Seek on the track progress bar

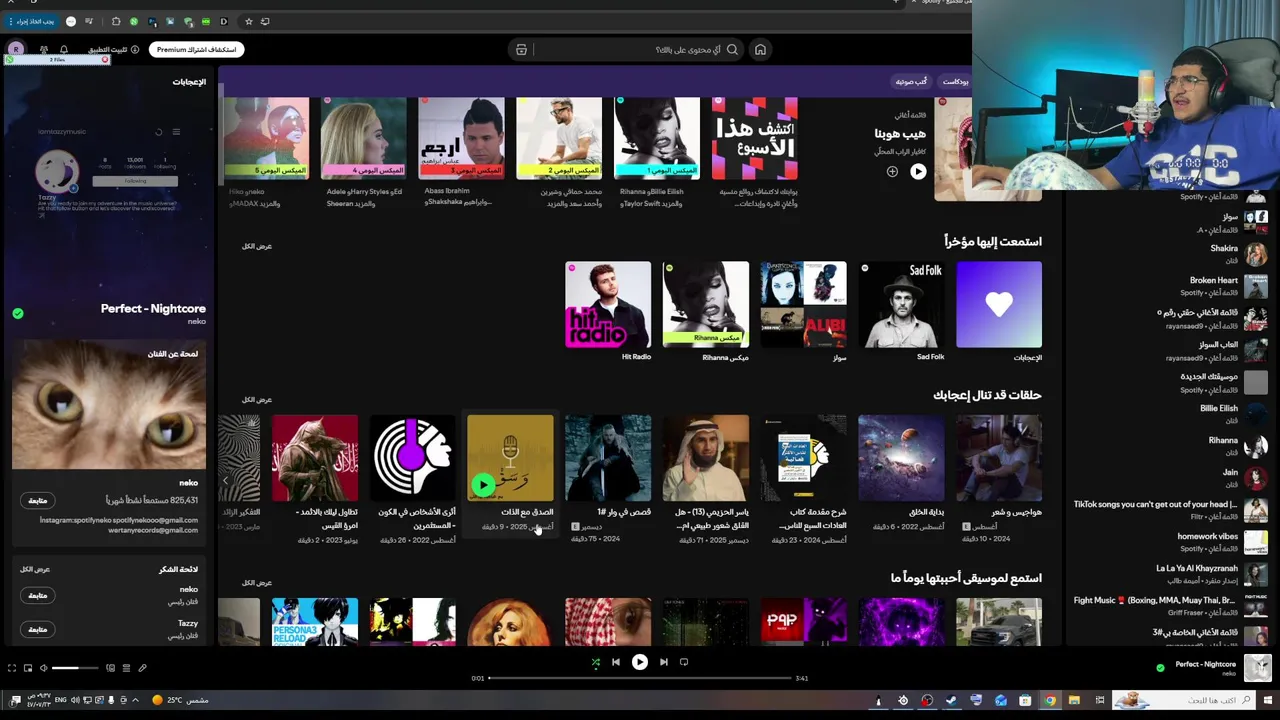pyautogui.click(x=639, y=678)
